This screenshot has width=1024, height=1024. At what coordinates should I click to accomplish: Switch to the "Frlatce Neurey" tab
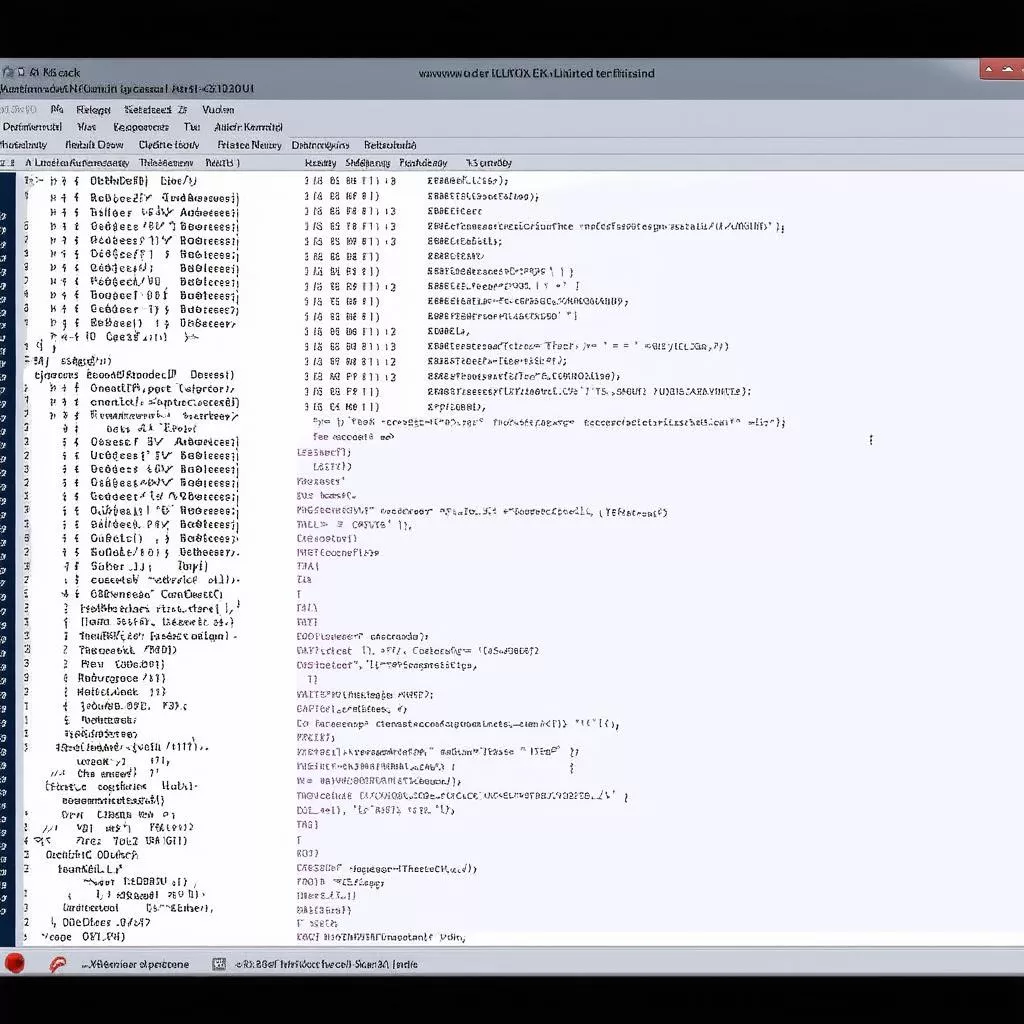(249, 145)
